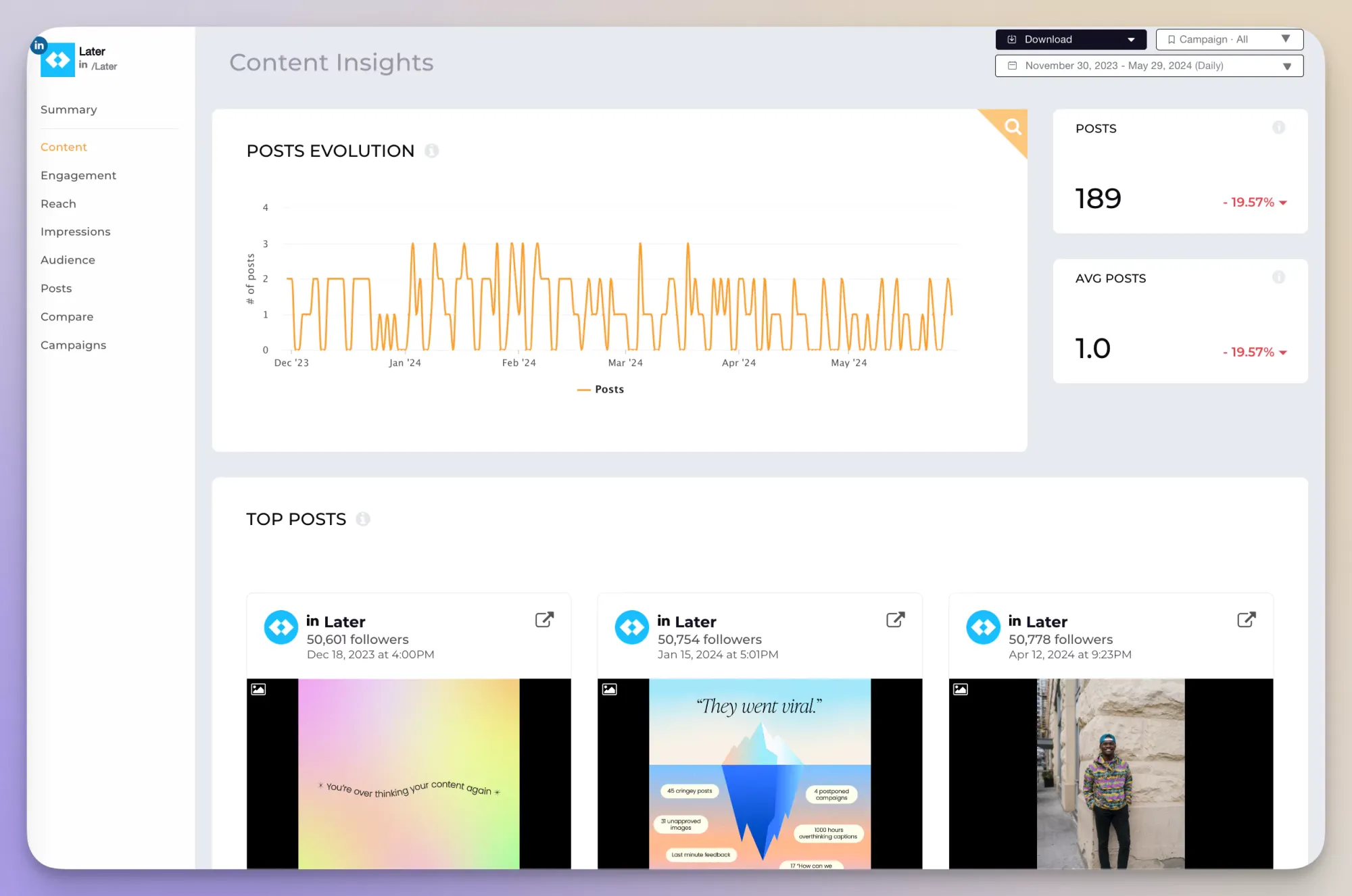Click the 189 posts value
Screen dimensions: 1352x896
point(1098,199)
